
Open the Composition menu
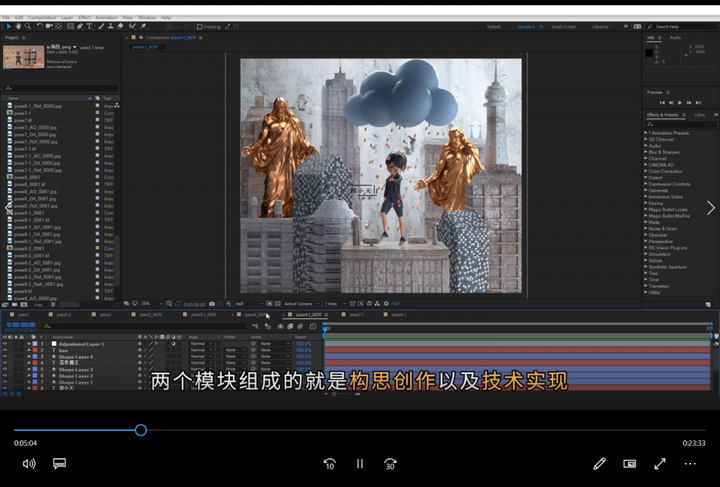click(42, 17)
